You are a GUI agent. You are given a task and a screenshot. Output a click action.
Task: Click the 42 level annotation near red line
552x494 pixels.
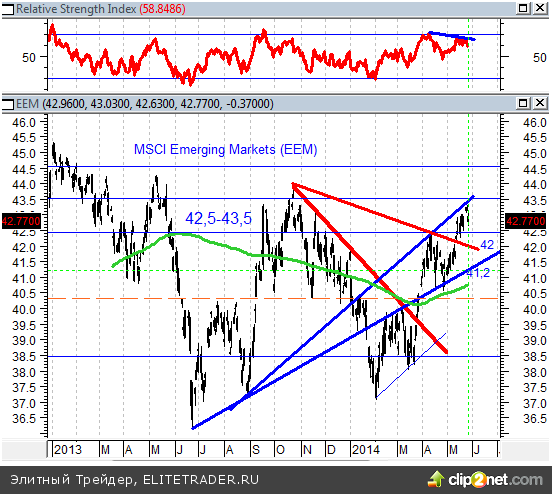tap(487, 244)
